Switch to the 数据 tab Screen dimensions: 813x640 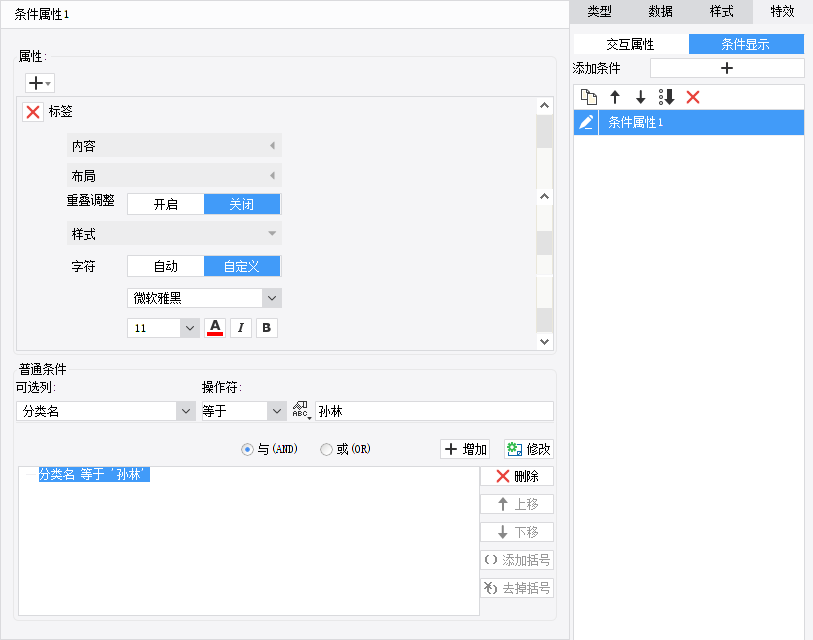click(x=661, y=11)
